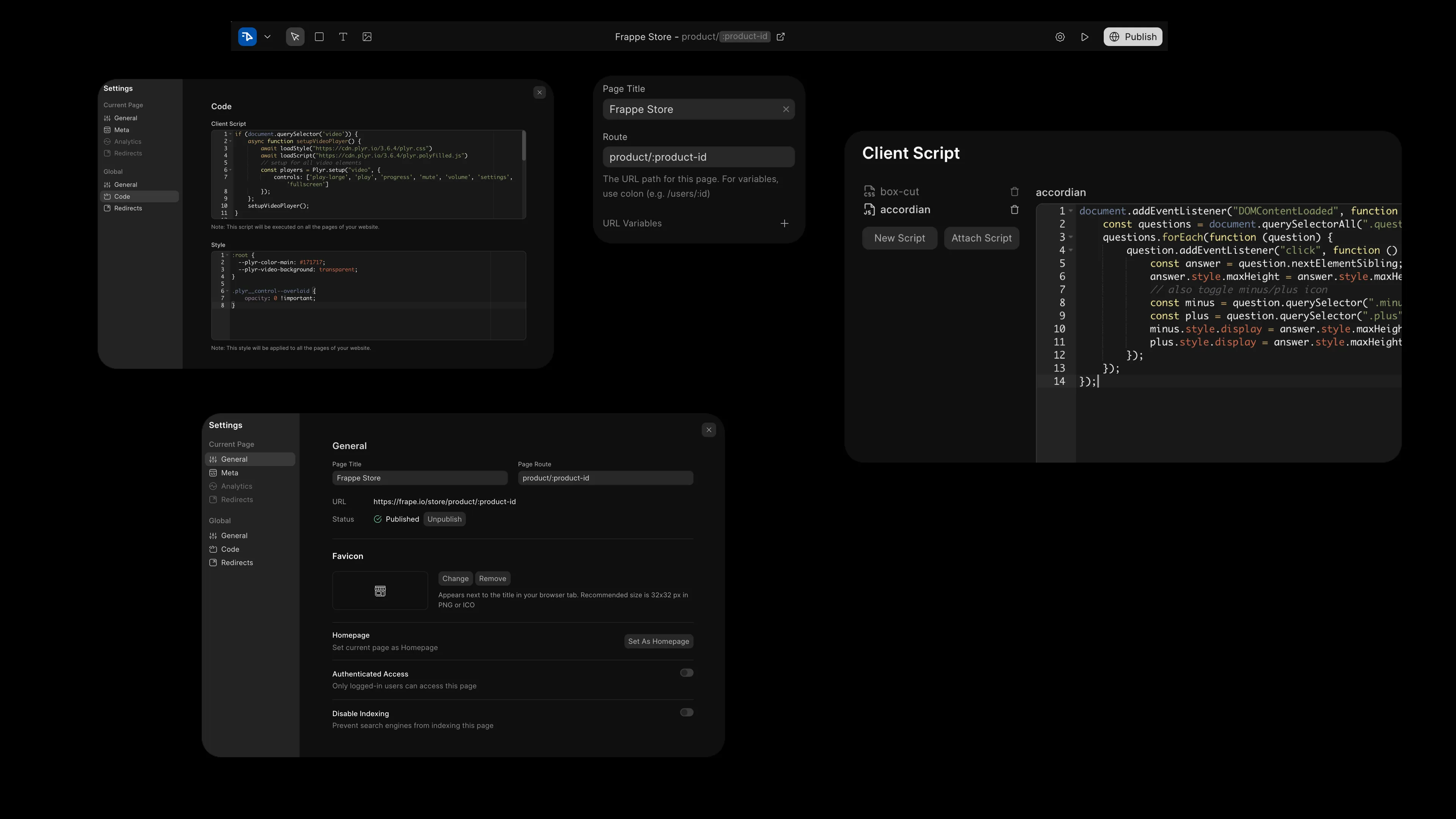1456x819 pixels.
Task: Collapse line 1 fold arrow in small Client Script editor
Action: click(x=231, y=135)
